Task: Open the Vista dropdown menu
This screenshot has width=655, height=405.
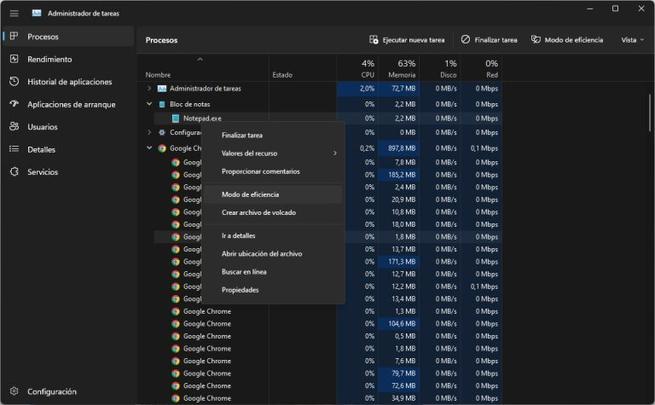Action: 632,40
